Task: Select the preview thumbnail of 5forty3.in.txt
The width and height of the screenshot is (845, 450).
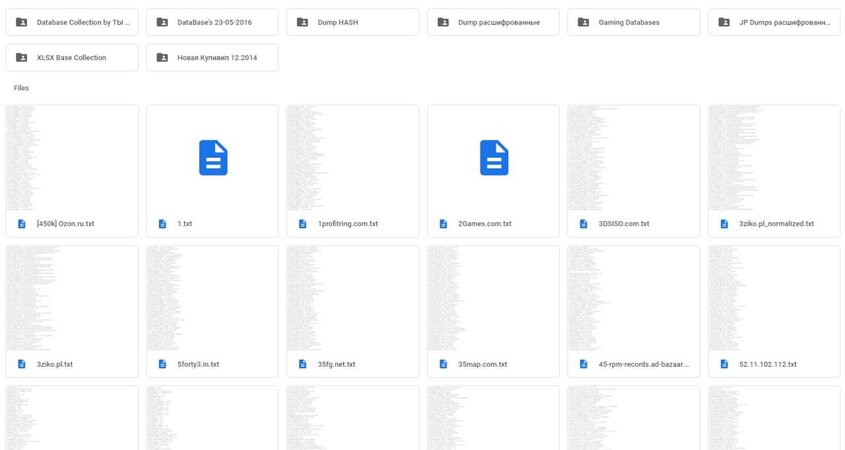Action: point(212,299)
